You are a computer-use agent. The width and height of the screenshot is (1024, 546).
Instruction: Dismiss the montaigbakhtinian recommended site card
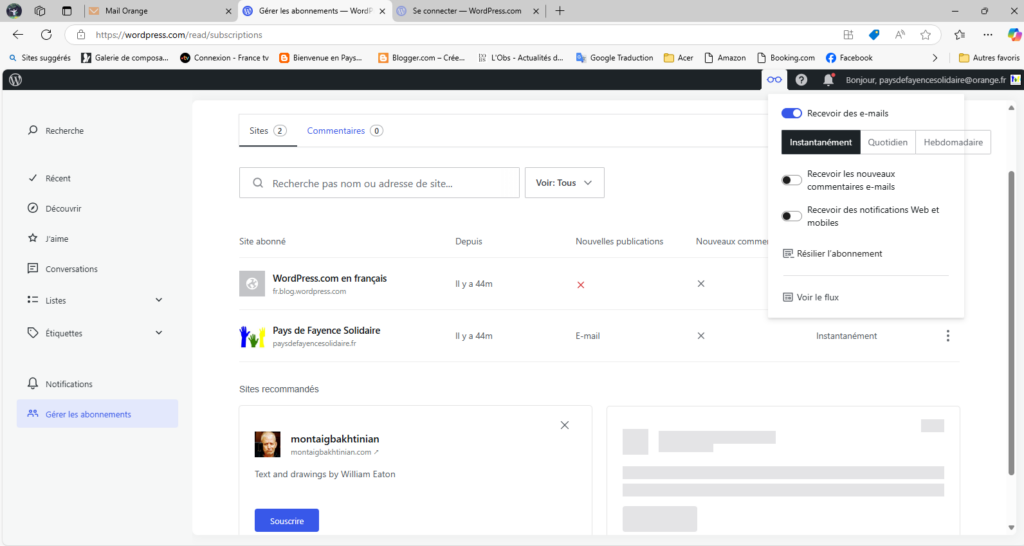564,425
